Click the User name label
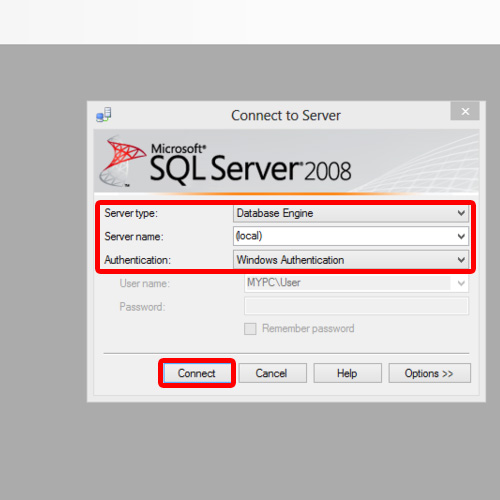 [144, 283]
